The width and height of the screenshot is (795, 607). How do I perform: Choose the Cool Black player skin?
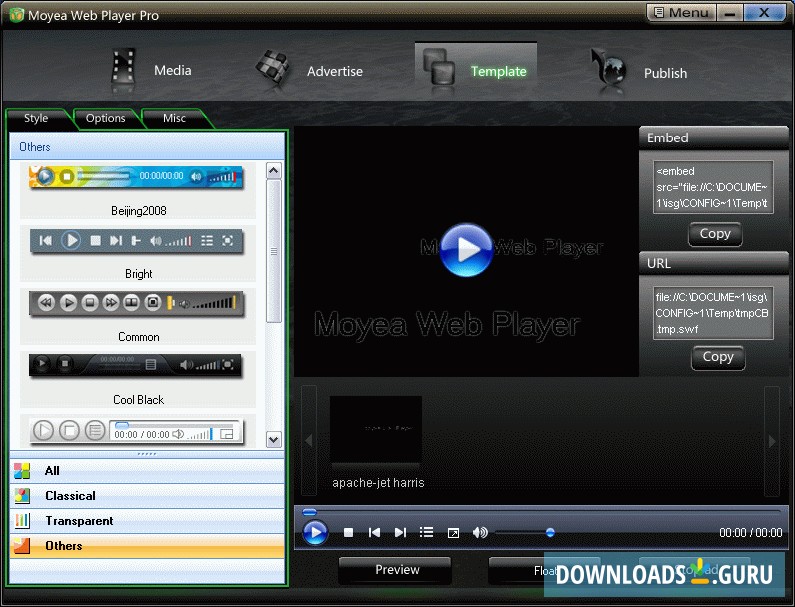pos(137,379)
